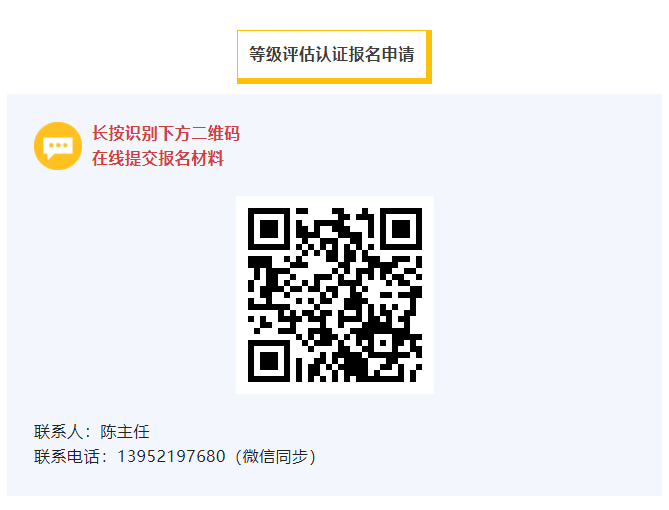The width and height of the screenshot is (669, 510).
Task: Click the small alignment square in QR code
Action: pos(383,343)
